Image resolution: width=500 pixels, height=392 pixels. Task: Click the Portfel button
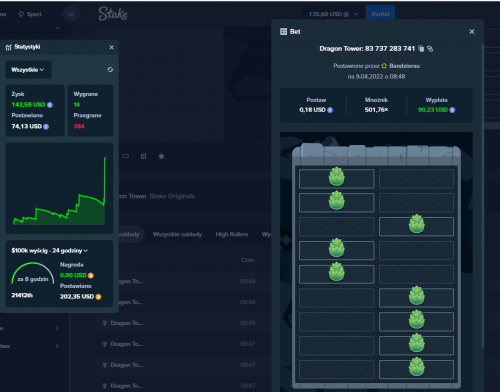point(380,14)
